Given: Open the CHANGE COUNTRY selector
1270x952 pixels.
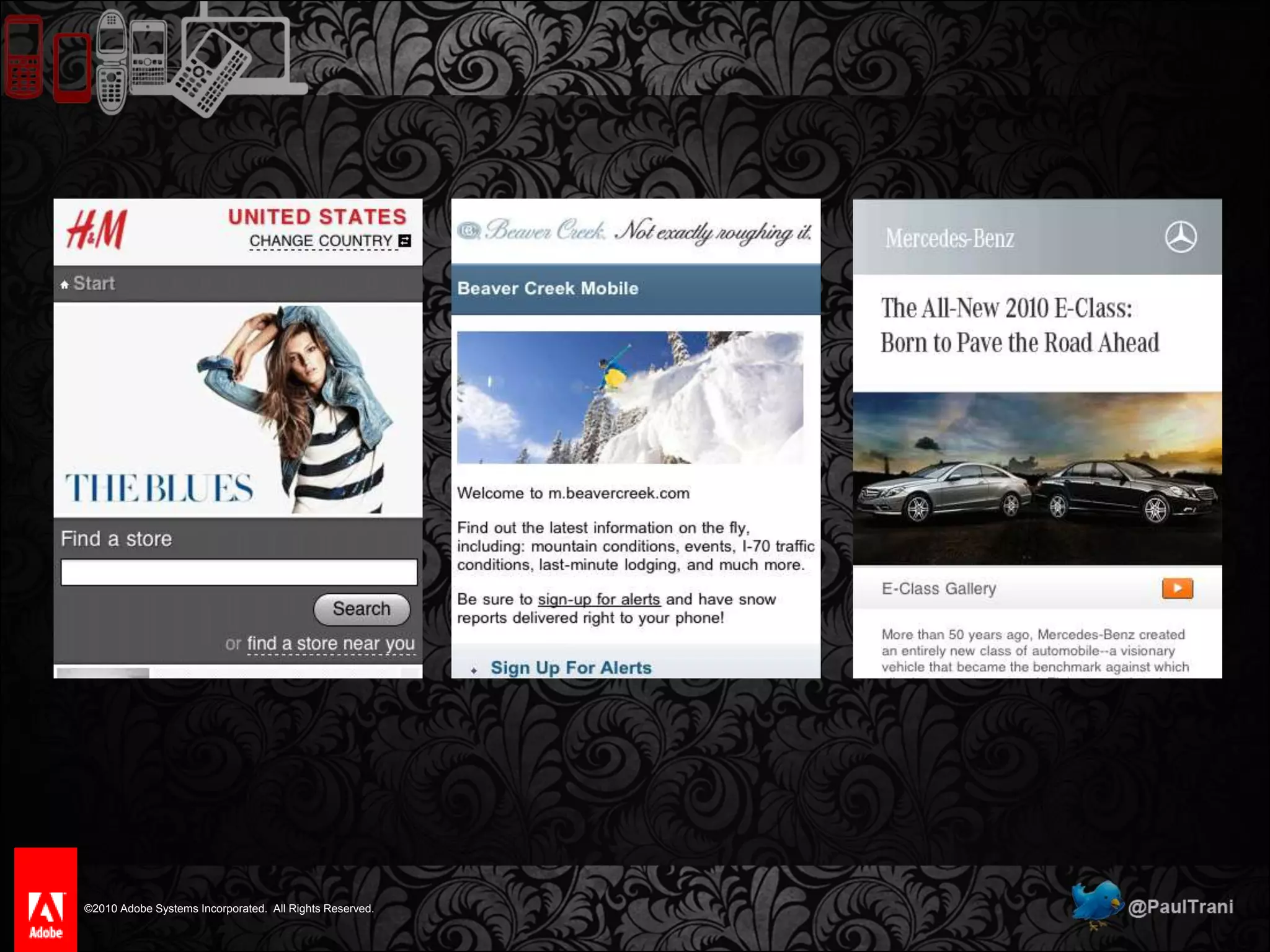Looking at the screenshot, I should [x=321, y=240].
